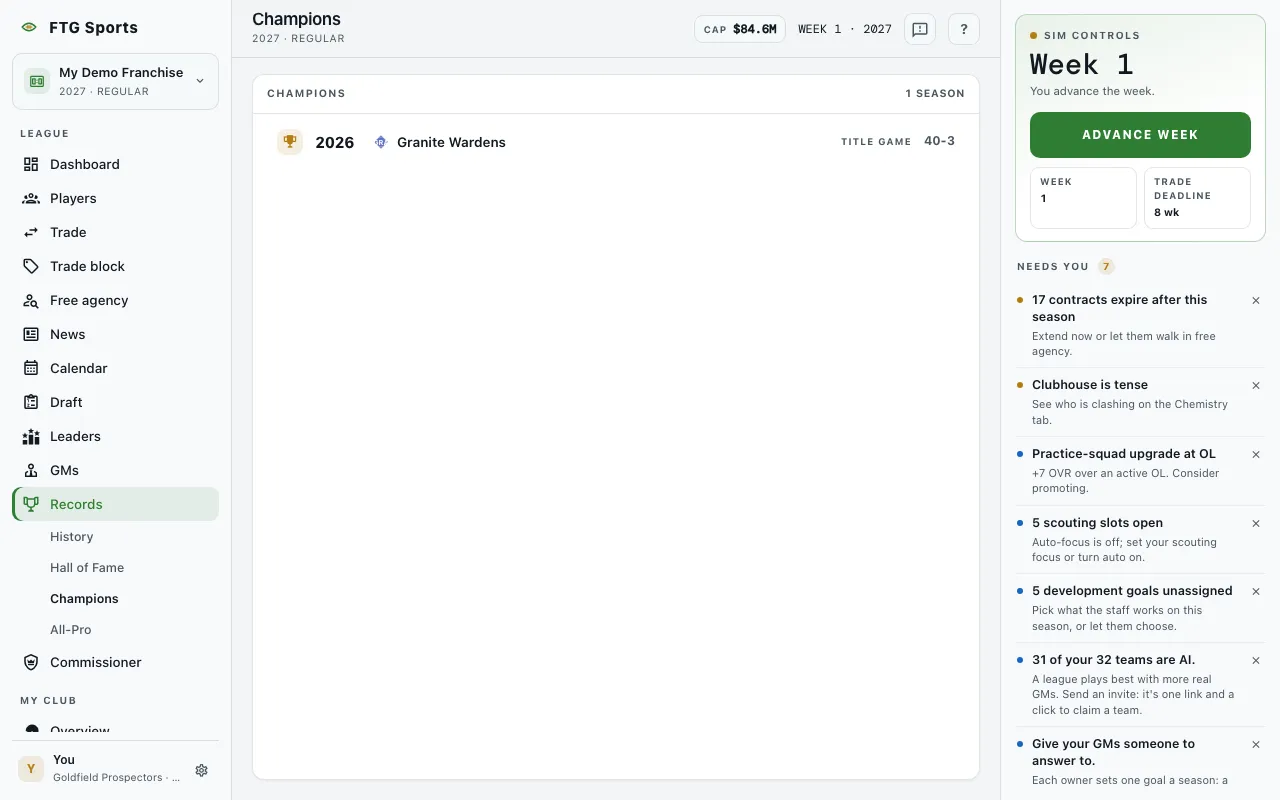
Task: Dismiss the 31 of 32 teams AI notice
Action: click(1256, 660)
